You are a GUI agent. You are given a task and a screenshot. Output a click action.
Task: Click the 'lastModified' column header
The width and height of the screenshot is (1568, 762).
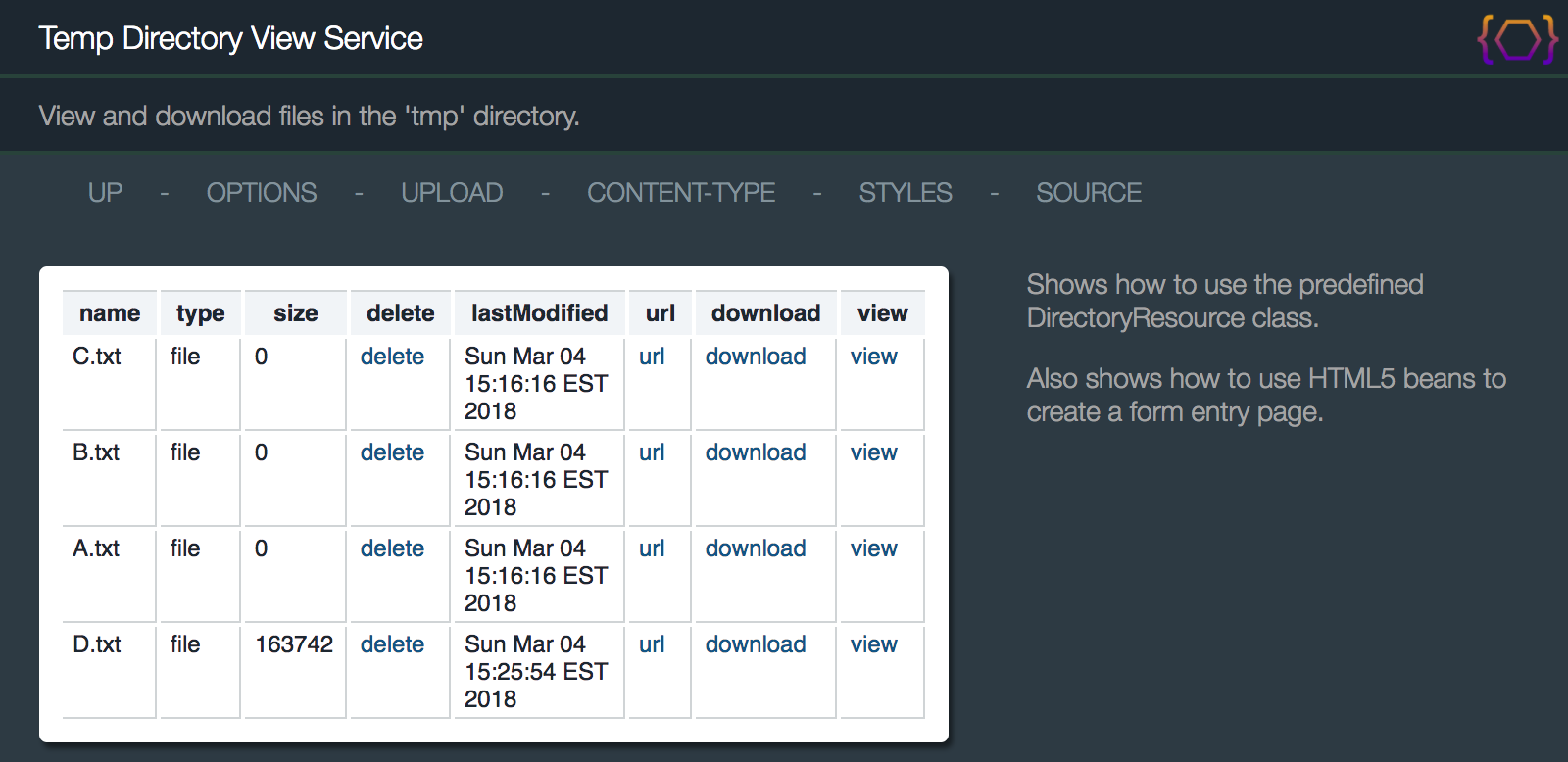[540, 313]
